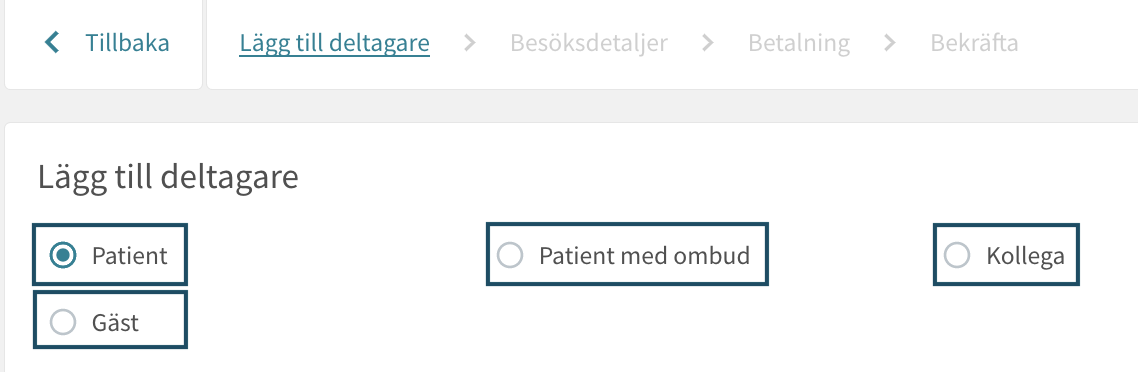Click chevron between Besöksdetaljer and Betalning
Screen dimensions: 1138x372
(x=708, y=44)
